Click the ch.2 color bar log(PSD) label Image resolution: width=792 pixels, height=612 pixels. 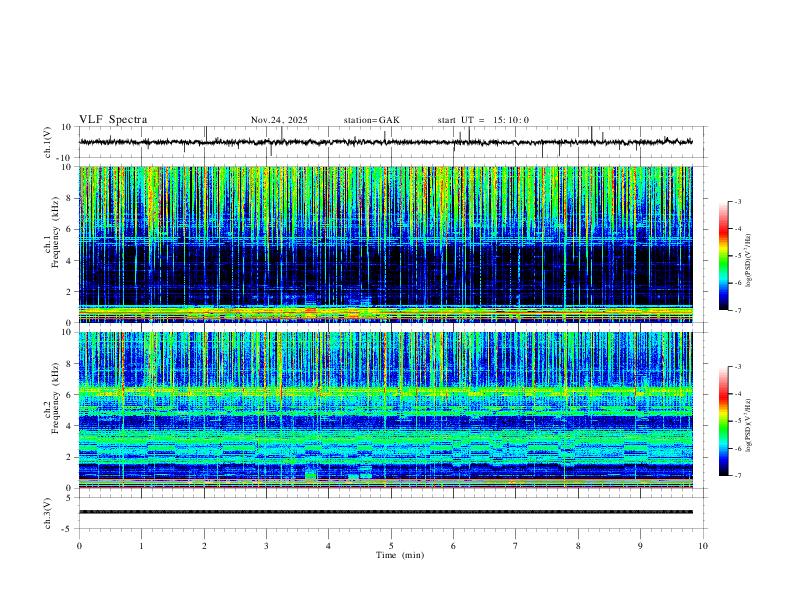click(x=749, y=426)
